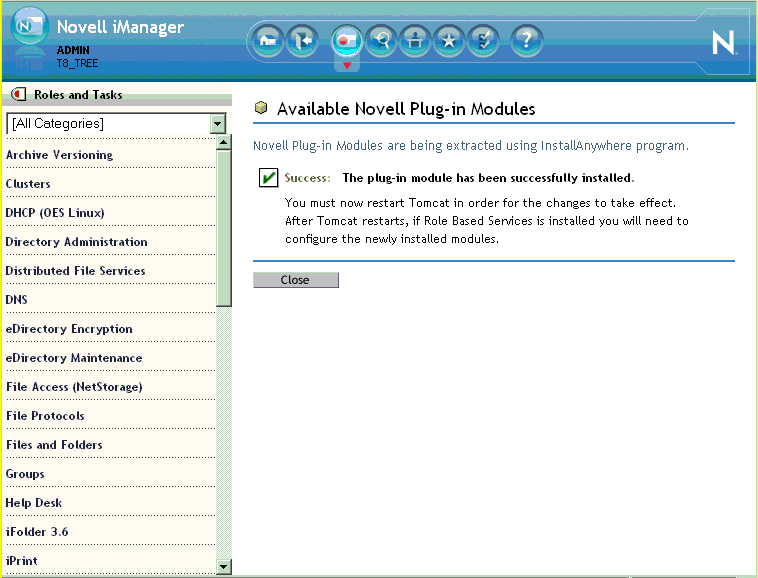Open the Favorites star icon
This screenshot has width=758, height=578.
[x=449, y=41]
